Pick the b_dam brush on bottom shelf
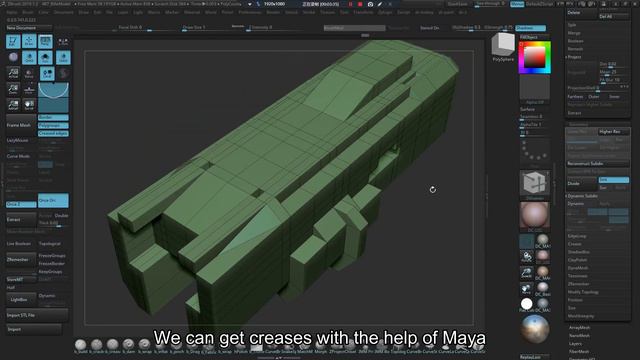The height and width of the screenshot is (360, 640). click(129, 344)
